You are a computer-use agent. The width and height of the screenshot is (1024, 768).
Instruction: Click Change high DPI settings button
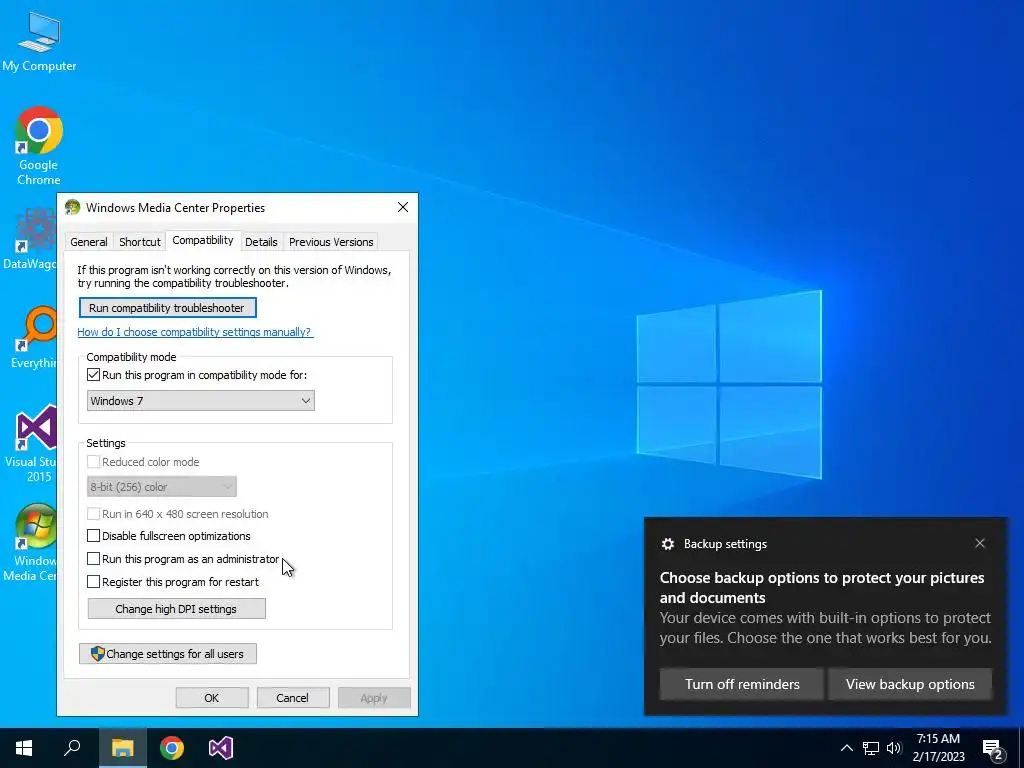tap(176, 609)
